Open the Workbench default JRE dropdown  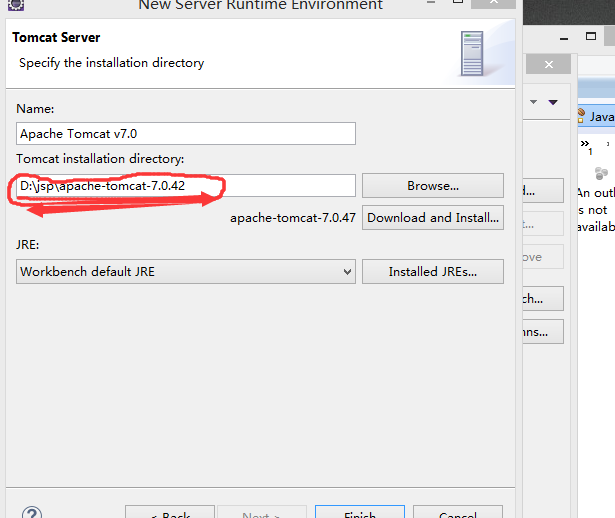[x=186, y=271]
